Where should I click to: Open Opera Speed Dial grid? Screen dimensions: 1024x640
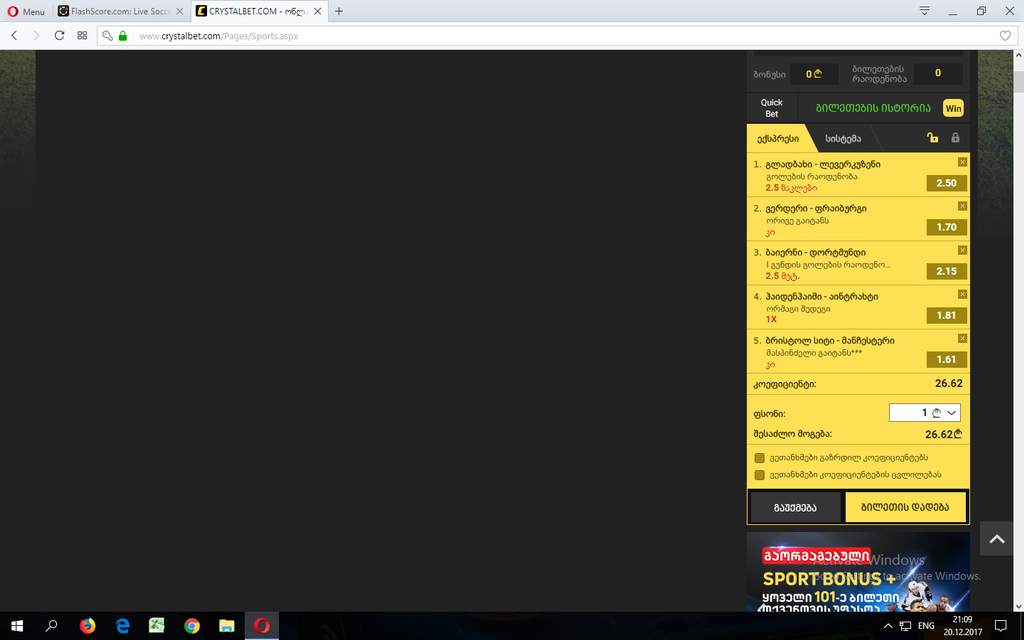[82, 36]
